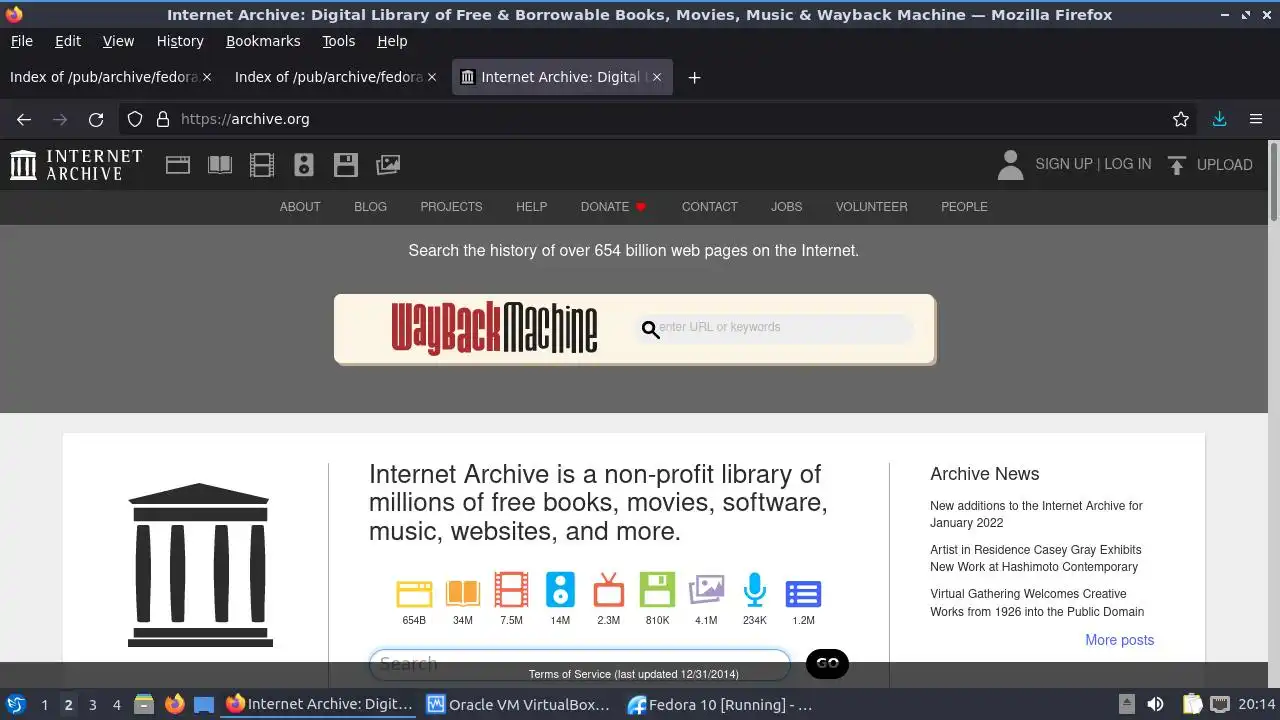Open a new browser tab
The image size is (1280, 720).
pos(694,77)
